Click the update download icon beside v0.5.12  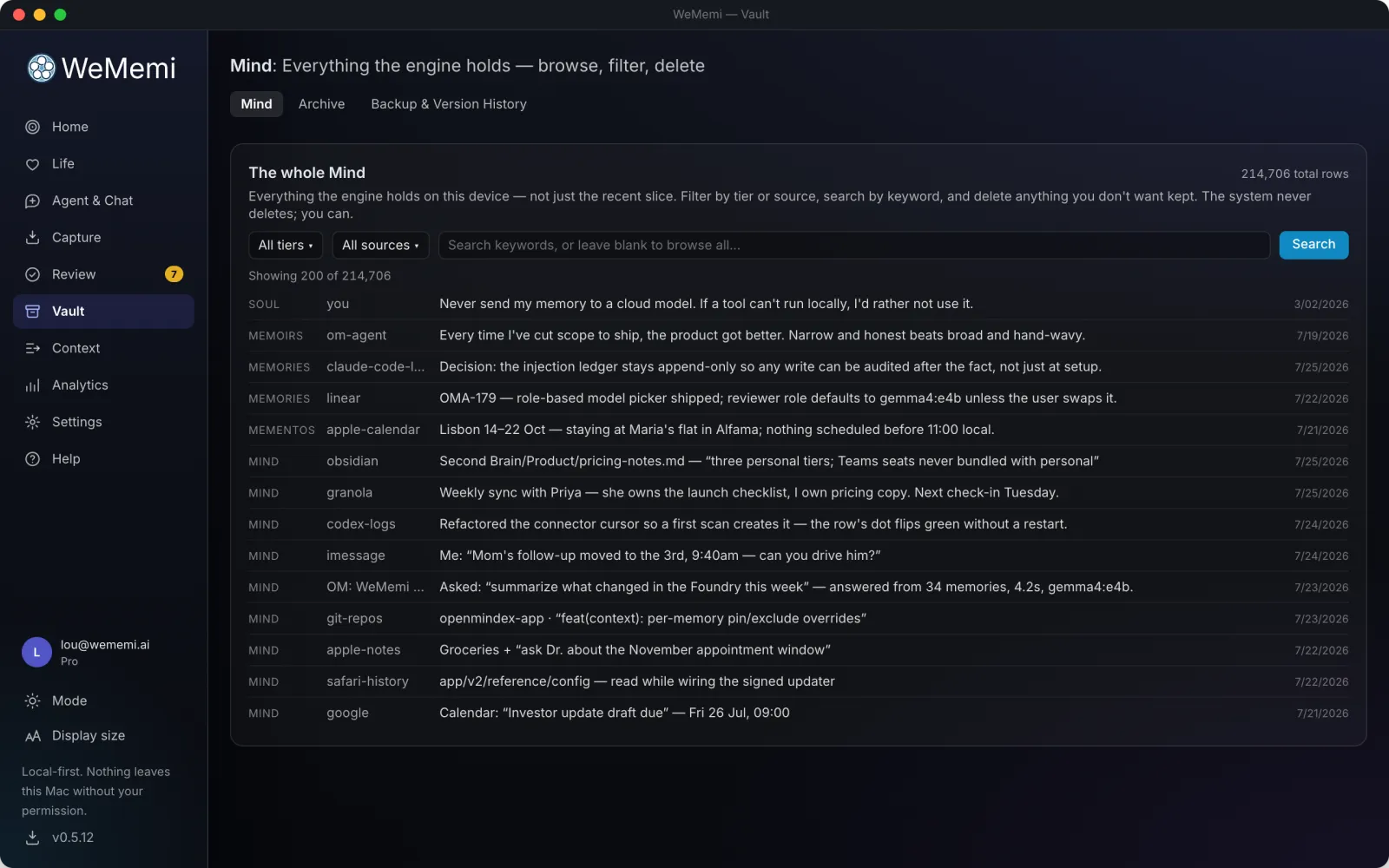pos(32,838)
